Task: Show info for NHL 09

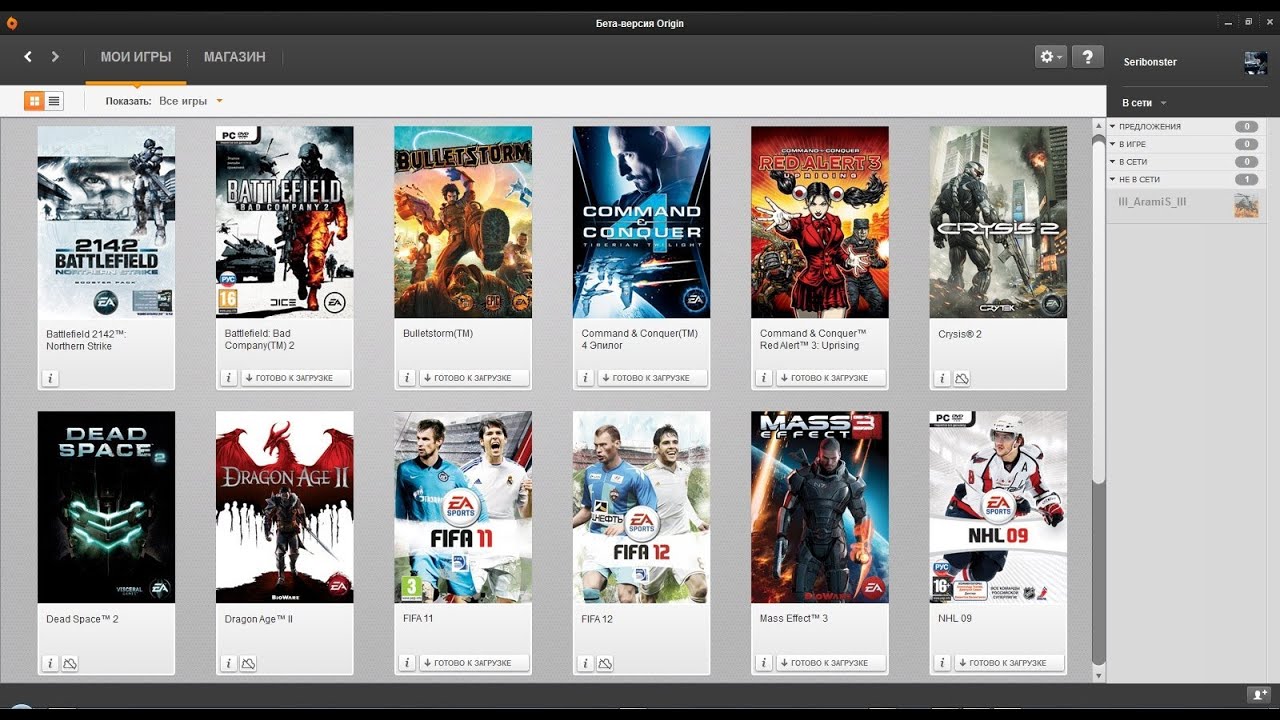Action: pyautogui.click(x=942, y=663)
